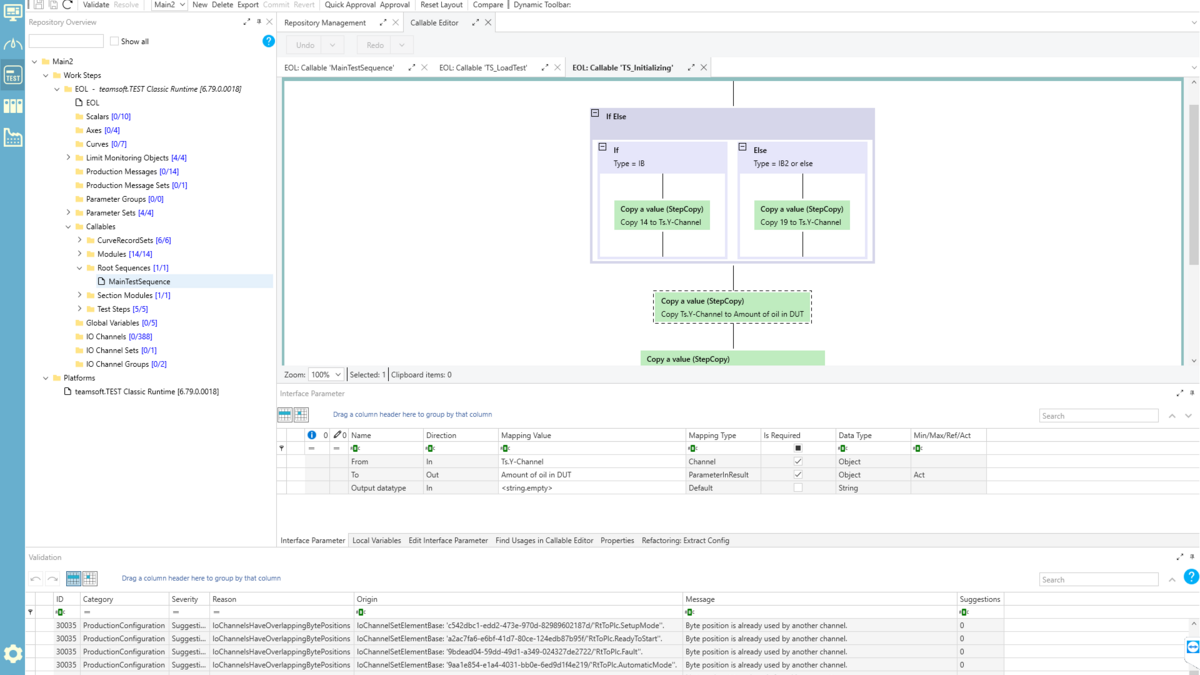The image size is (1200, 675).
Task: Click the TEST workspace icon in left sidebar
Action: pyautogui.click(x=12, y=75)
